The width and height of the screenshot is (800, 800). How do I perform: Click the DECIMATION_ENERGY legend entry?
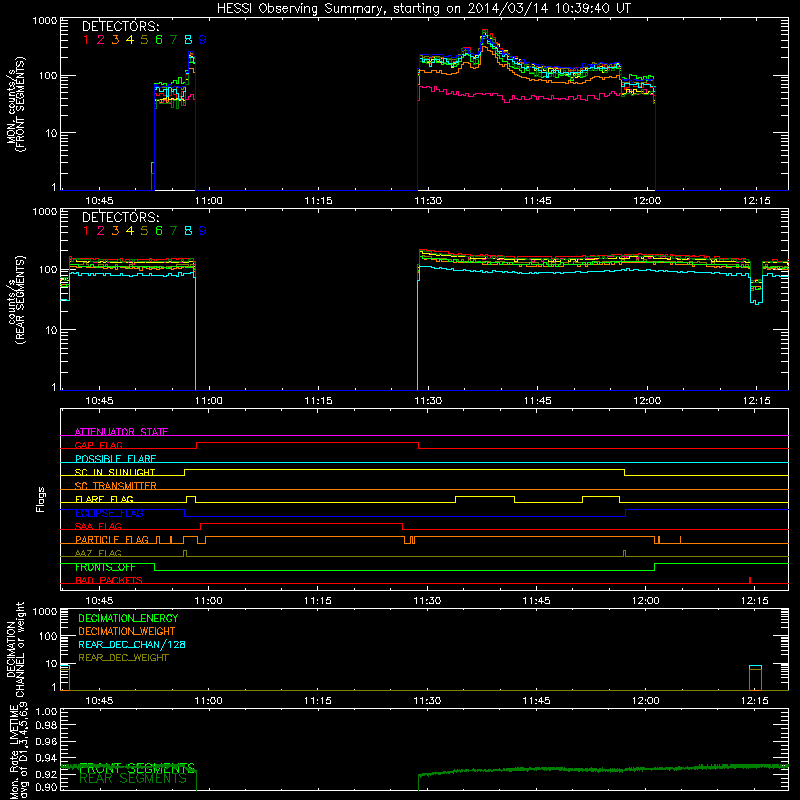128,618
